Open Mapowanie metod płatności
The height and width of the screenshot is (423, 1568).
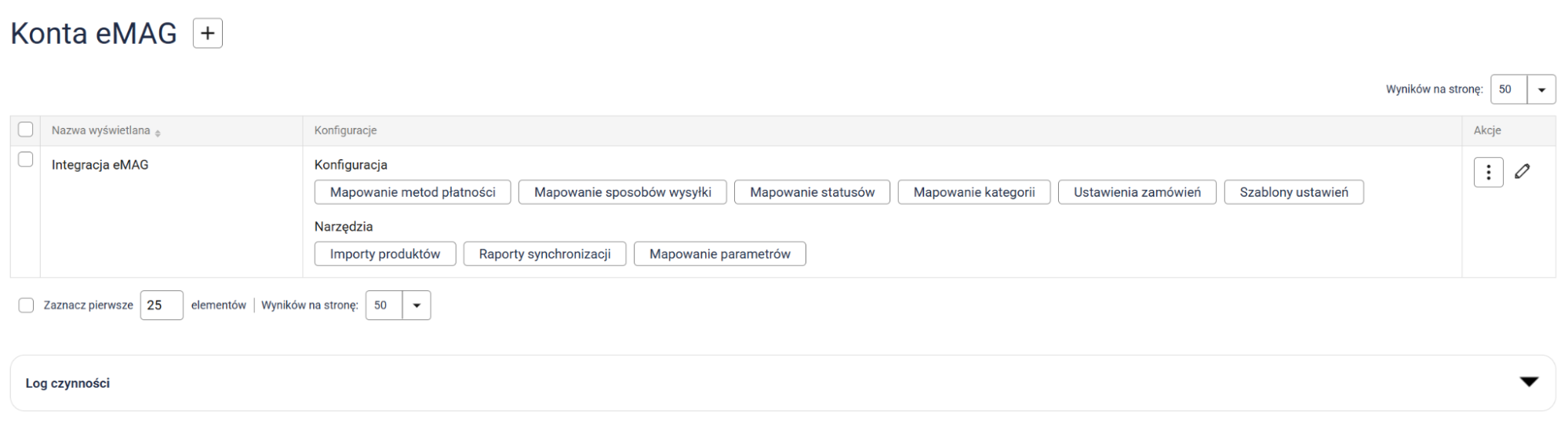(x=413, y=192)
